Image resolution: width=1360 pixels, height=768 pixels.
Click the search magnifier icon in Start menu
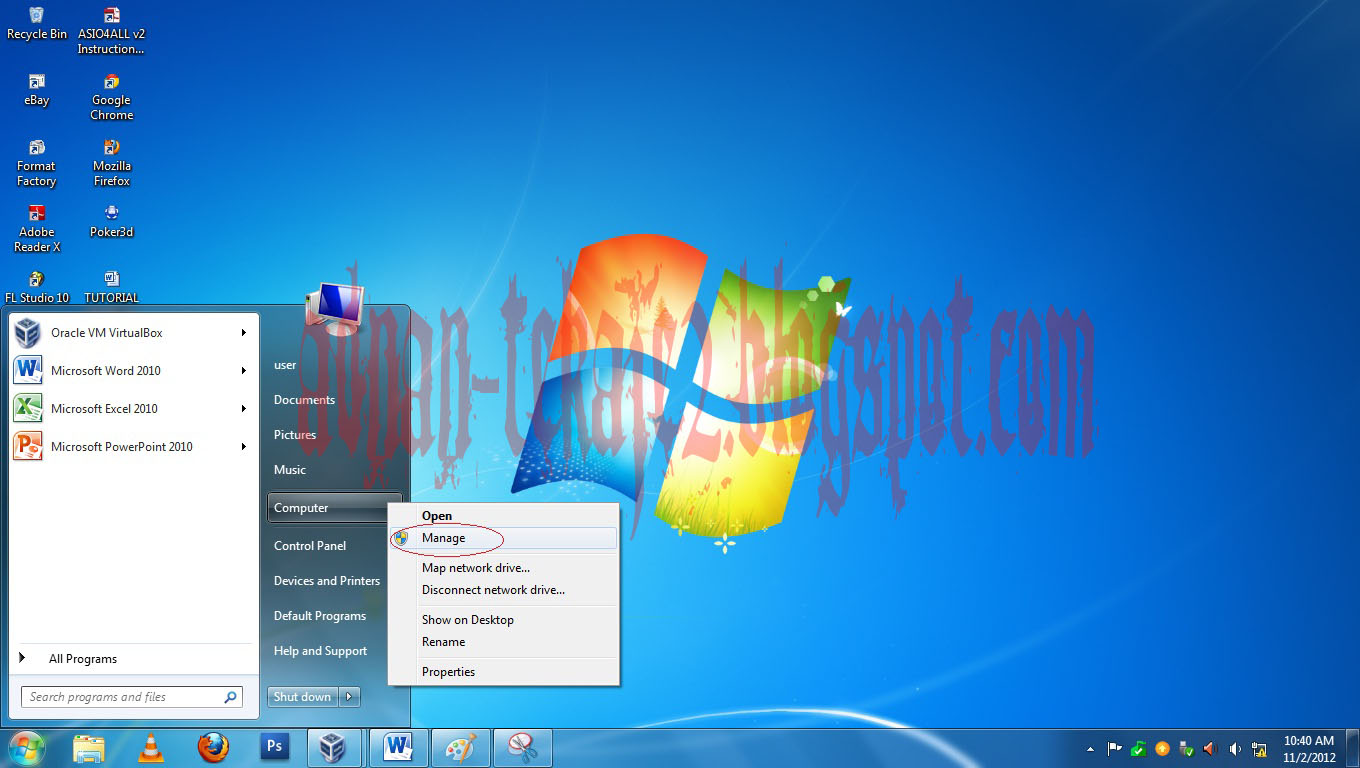231,697
